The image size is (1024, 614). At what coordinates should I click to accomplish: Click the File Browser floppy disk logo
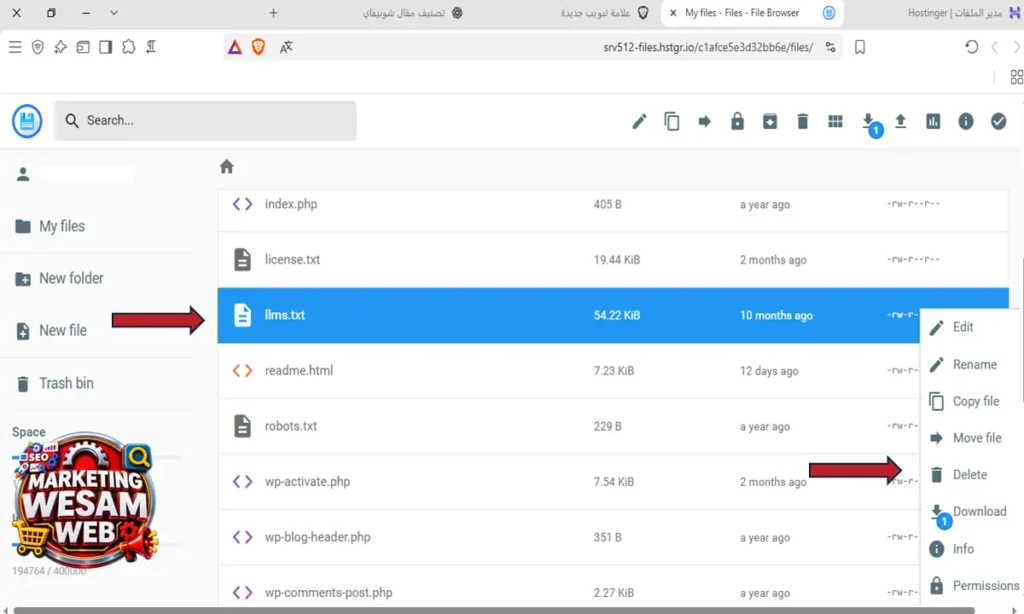tap(27, 121)
